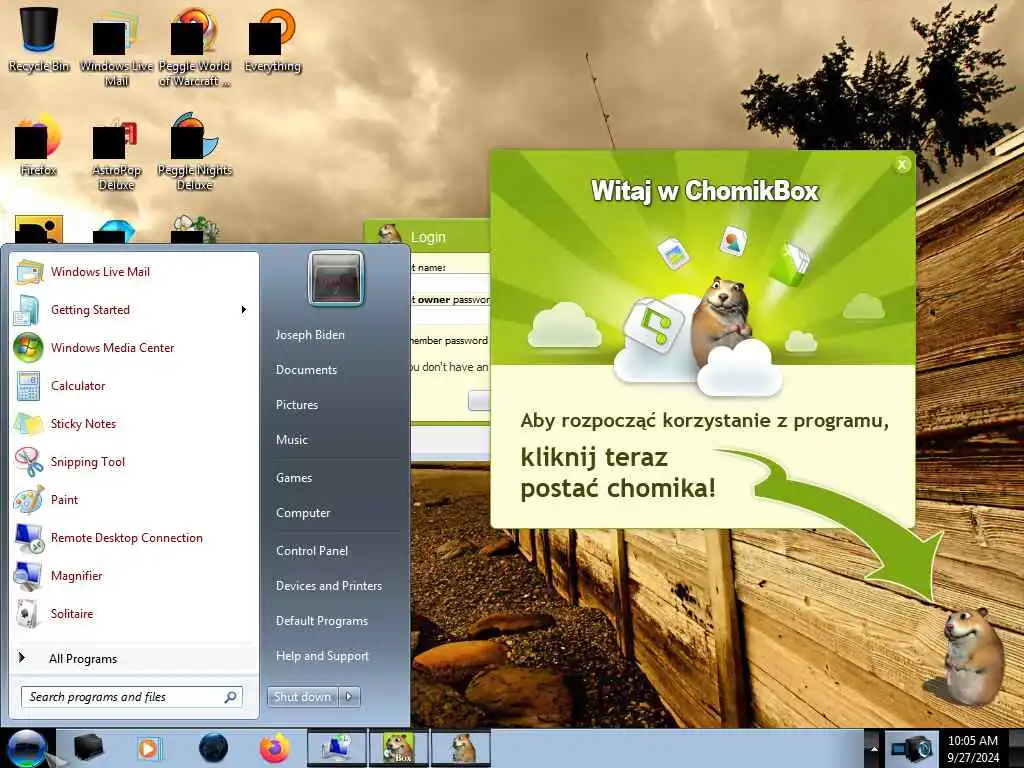This screenshot has width=1024, height=768.
Task: Click the Firefox taskbar icon
Action: click(275, 748)
